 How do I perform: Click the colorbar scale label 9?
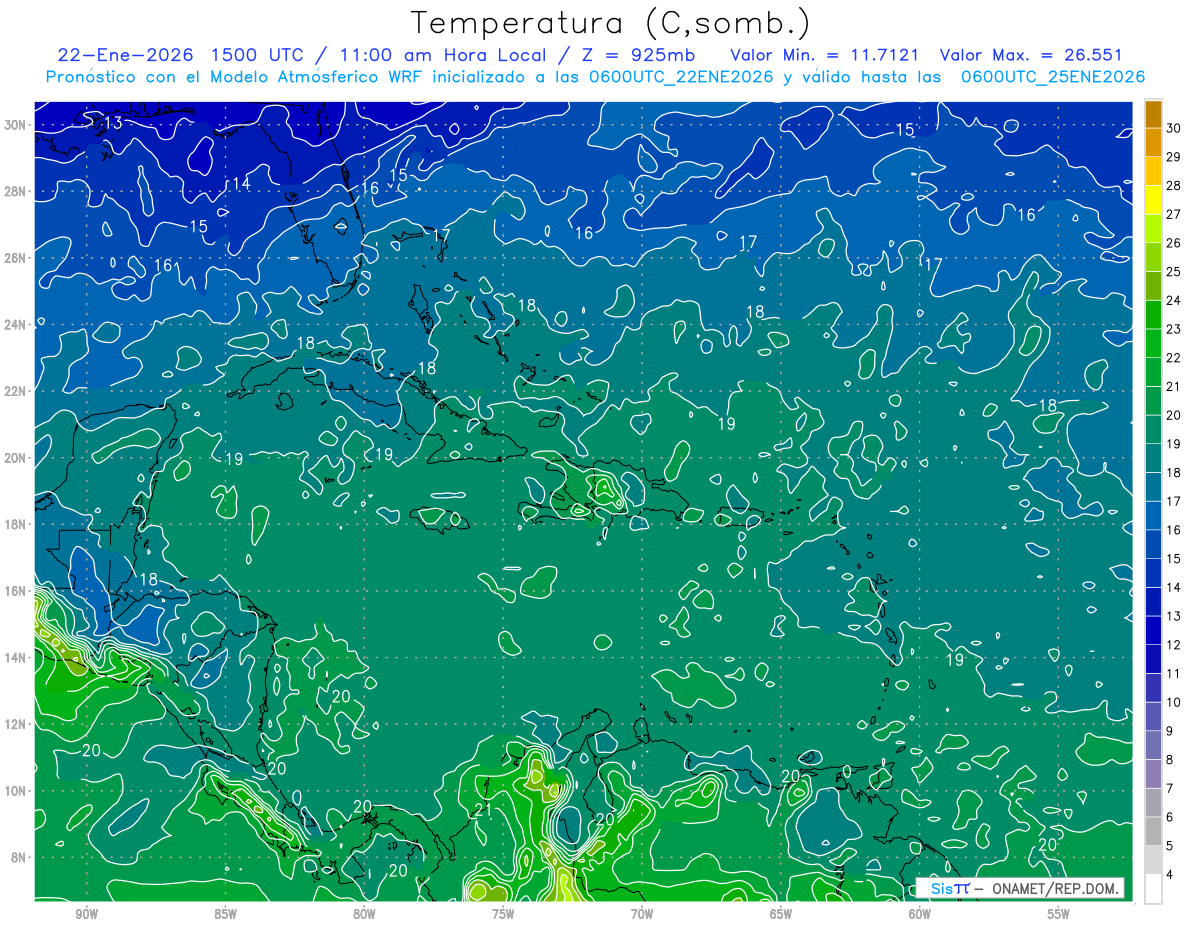point(1171,731)
